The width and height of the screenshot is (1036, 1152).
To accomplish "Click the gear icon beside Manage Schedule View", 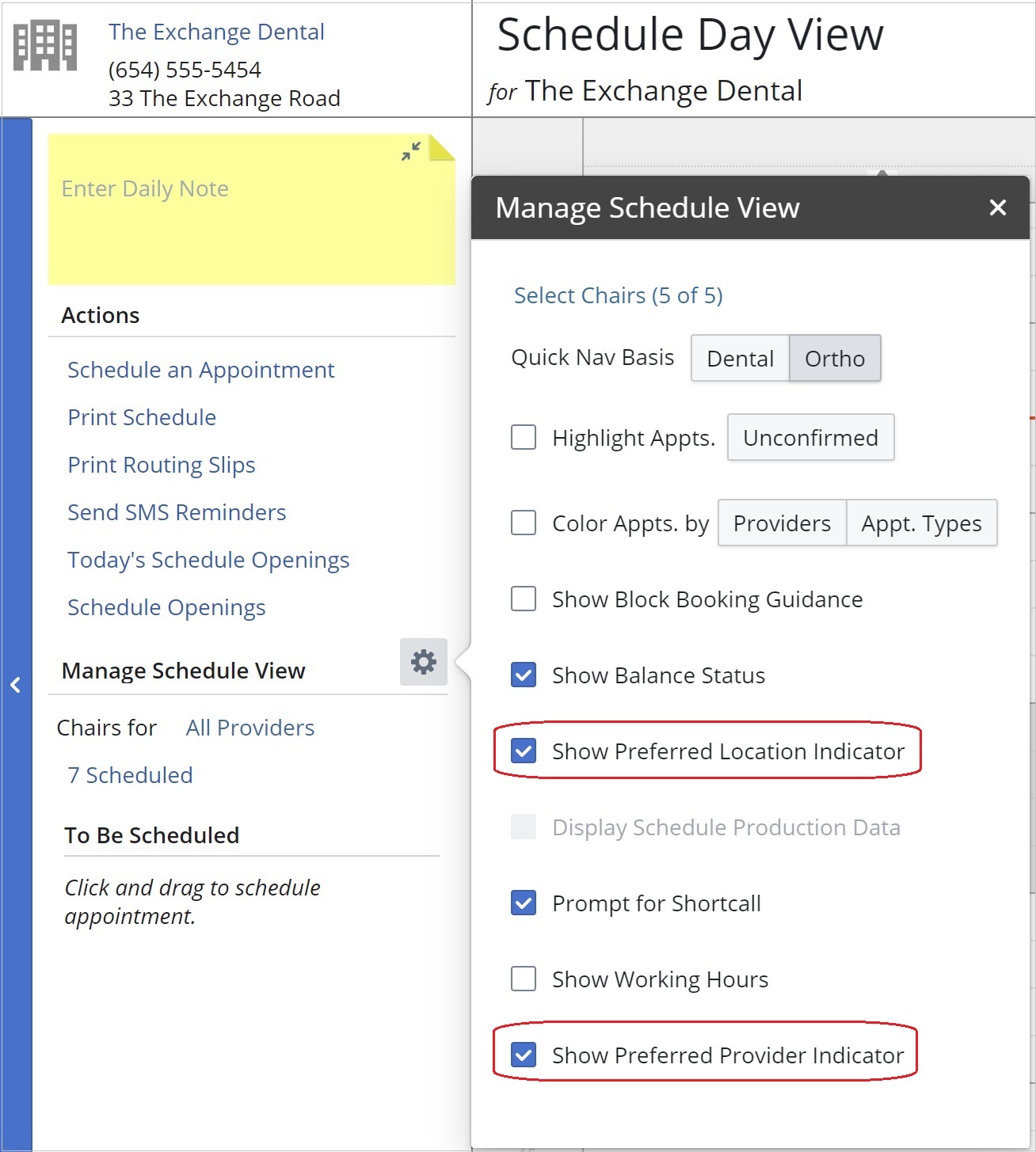I will [x=423, y=662].
